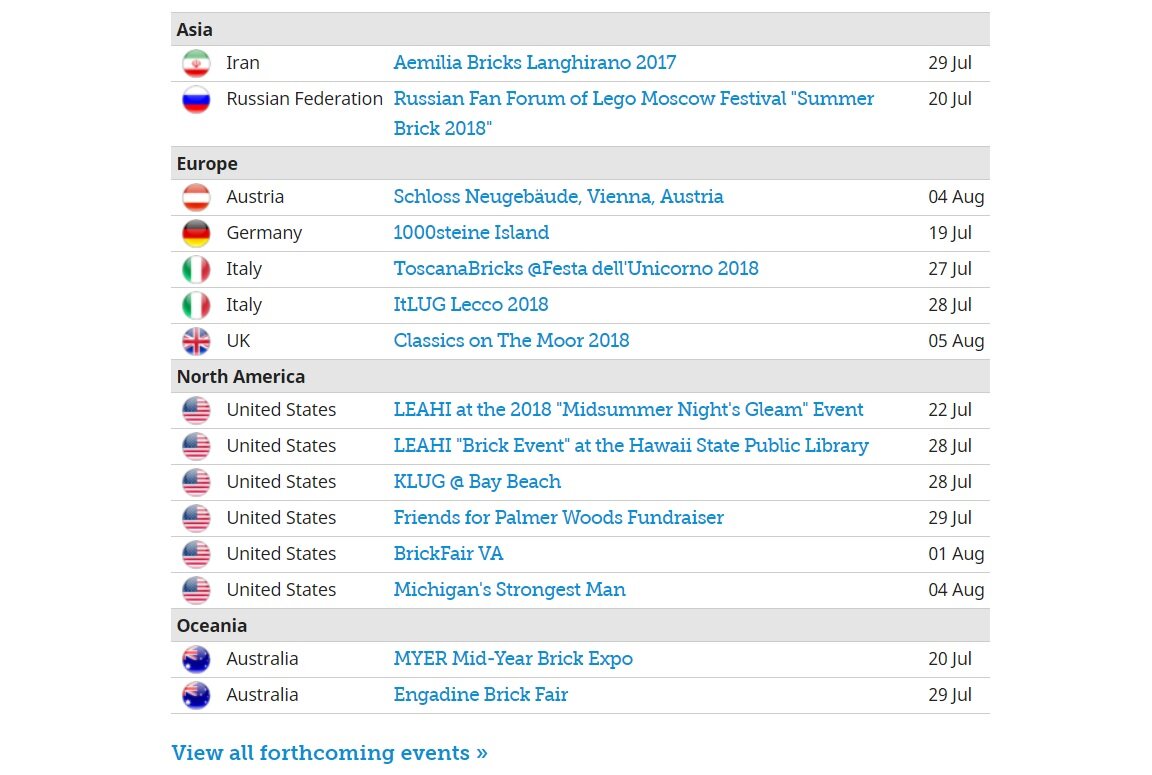Open LEAHI Midsummer Night's Gleam event
The height and width of the screenshot is (775, 1152).
pos(628,410)
